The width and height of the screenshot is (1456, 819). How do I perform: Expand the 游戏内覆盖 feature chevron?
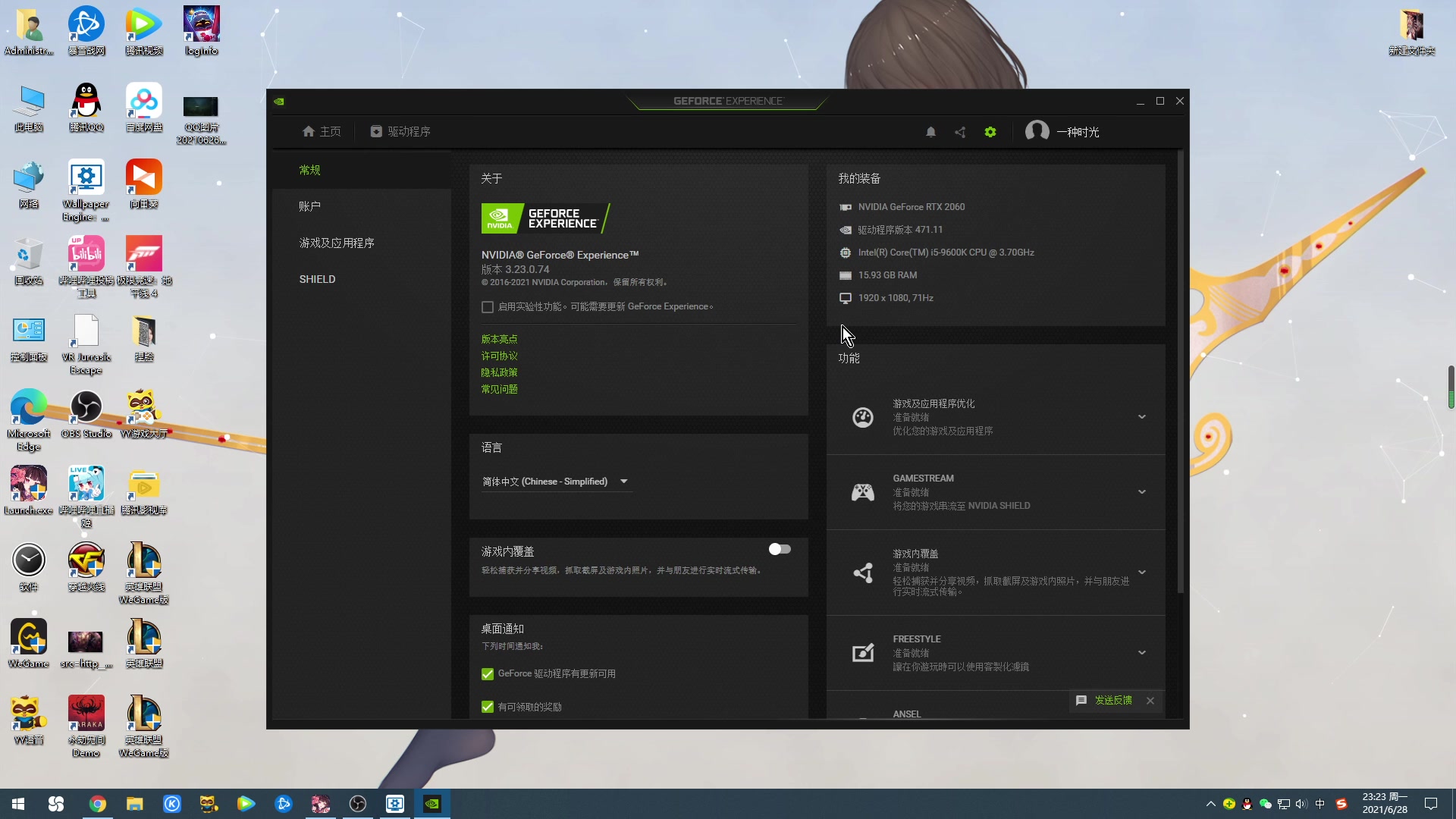[x=1142, y=573]
